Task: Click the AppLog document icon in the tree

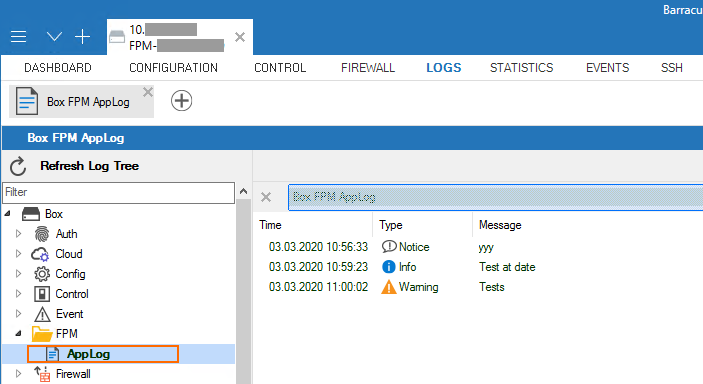Action: pyautogui.click(x=52, y=354)
